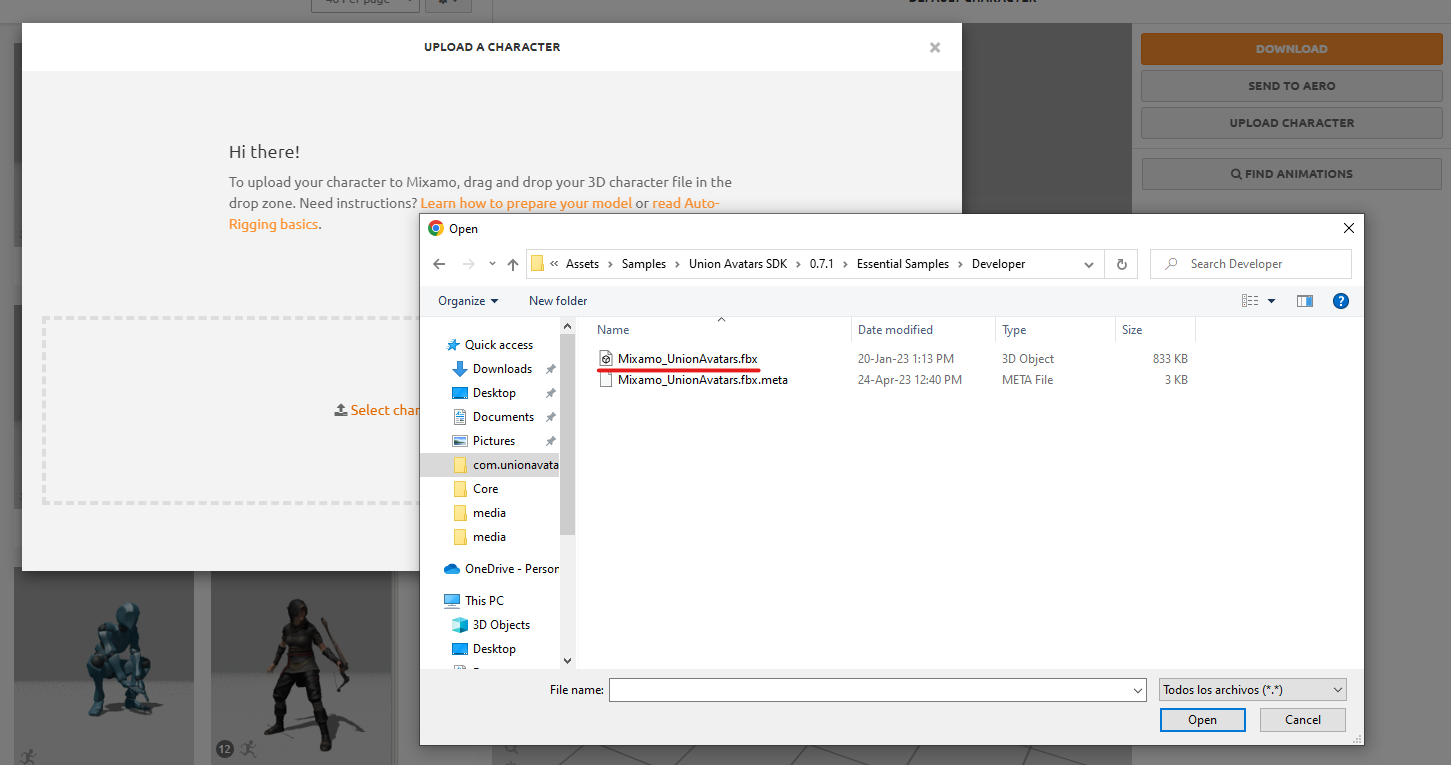The height and width of the screenshot is (765, 1451).
Task: Click the META file icon
Action: click(x=606, y=380)
